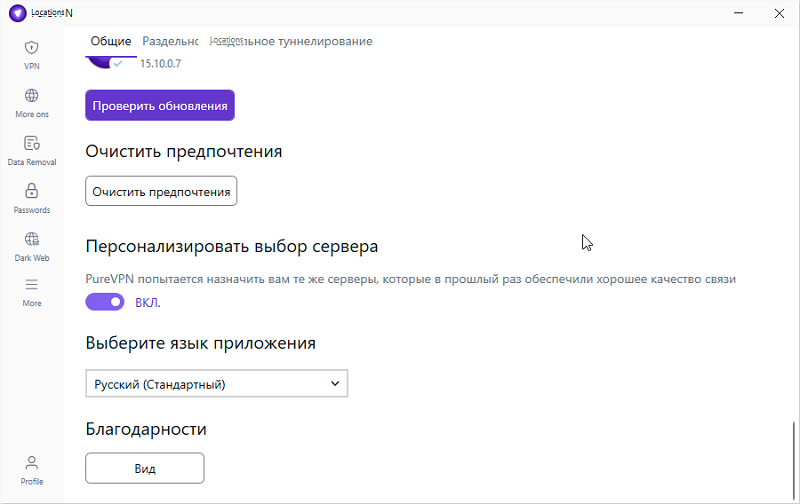Close the PureVPN window
Image resolution: width=800 pixels, height=504 pixels.
(x=778, y=14)
